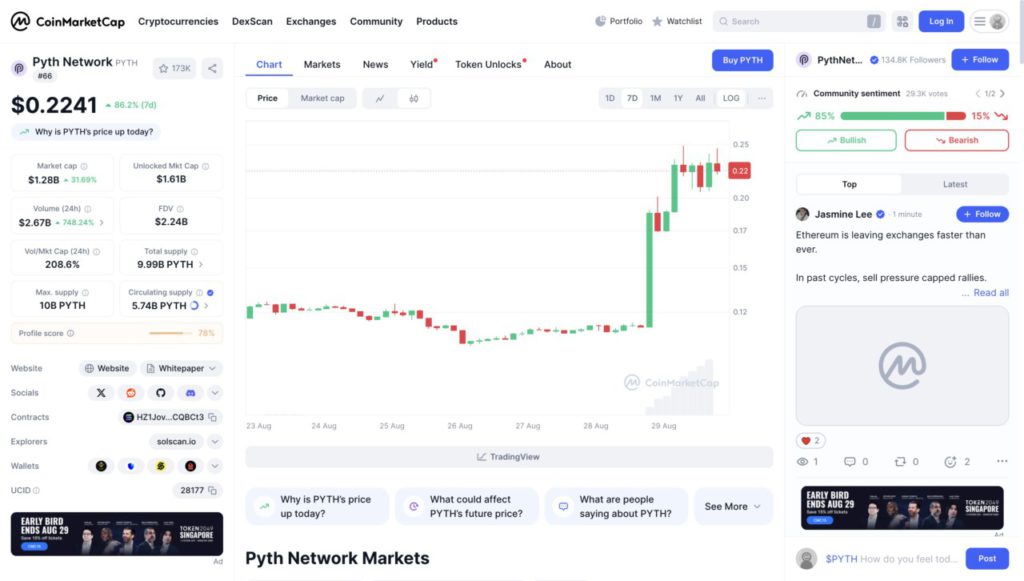Switch chart to line view
The width and height of the screenshot is (1024, 581).
click(x=380, y=98)
